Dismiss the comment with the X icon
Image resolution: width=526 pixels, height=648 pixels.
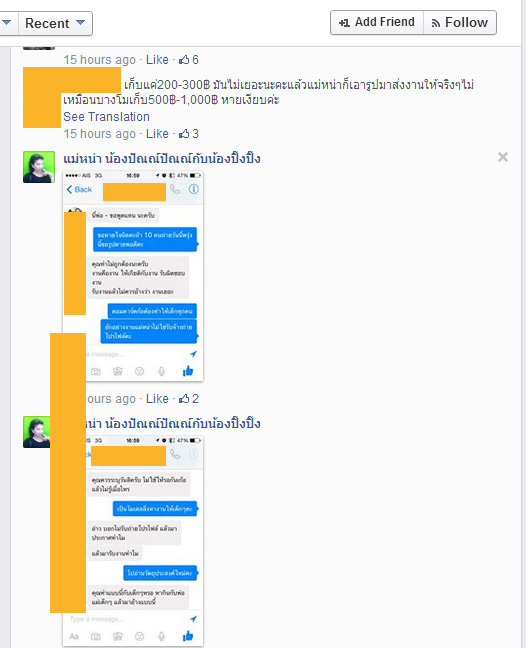click(503, 157)
